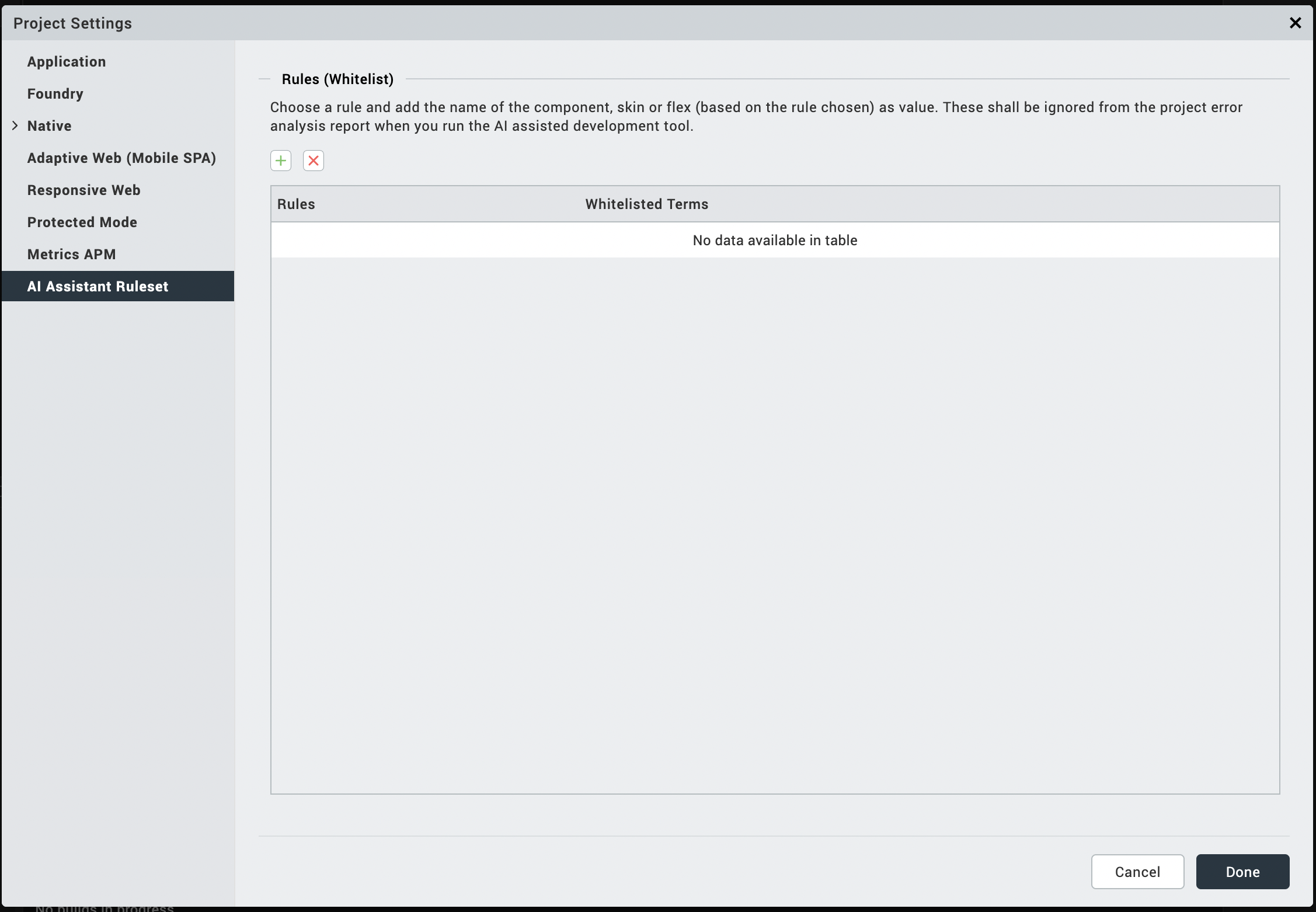Select the AI Assistant Ruleset item
This screenshot has width=1316, height=912.
click(98, 287)
